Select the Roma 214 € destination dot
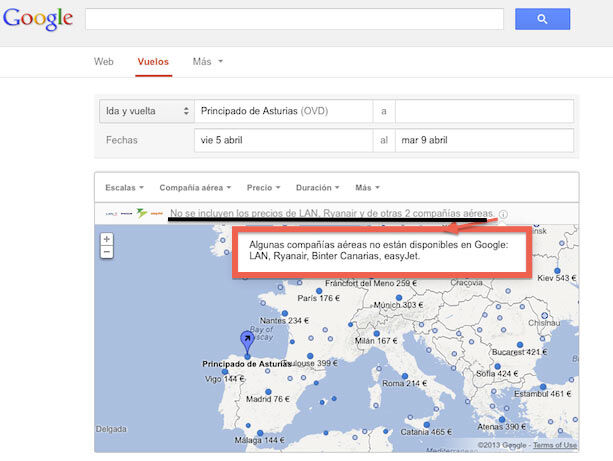 [x=405, y=376]
